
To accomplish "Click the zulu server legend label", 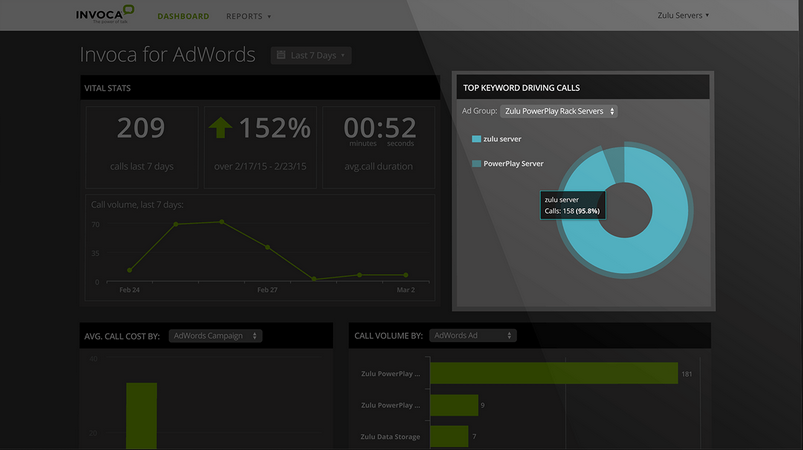I will pyautogui.click(x=502, y=139).
